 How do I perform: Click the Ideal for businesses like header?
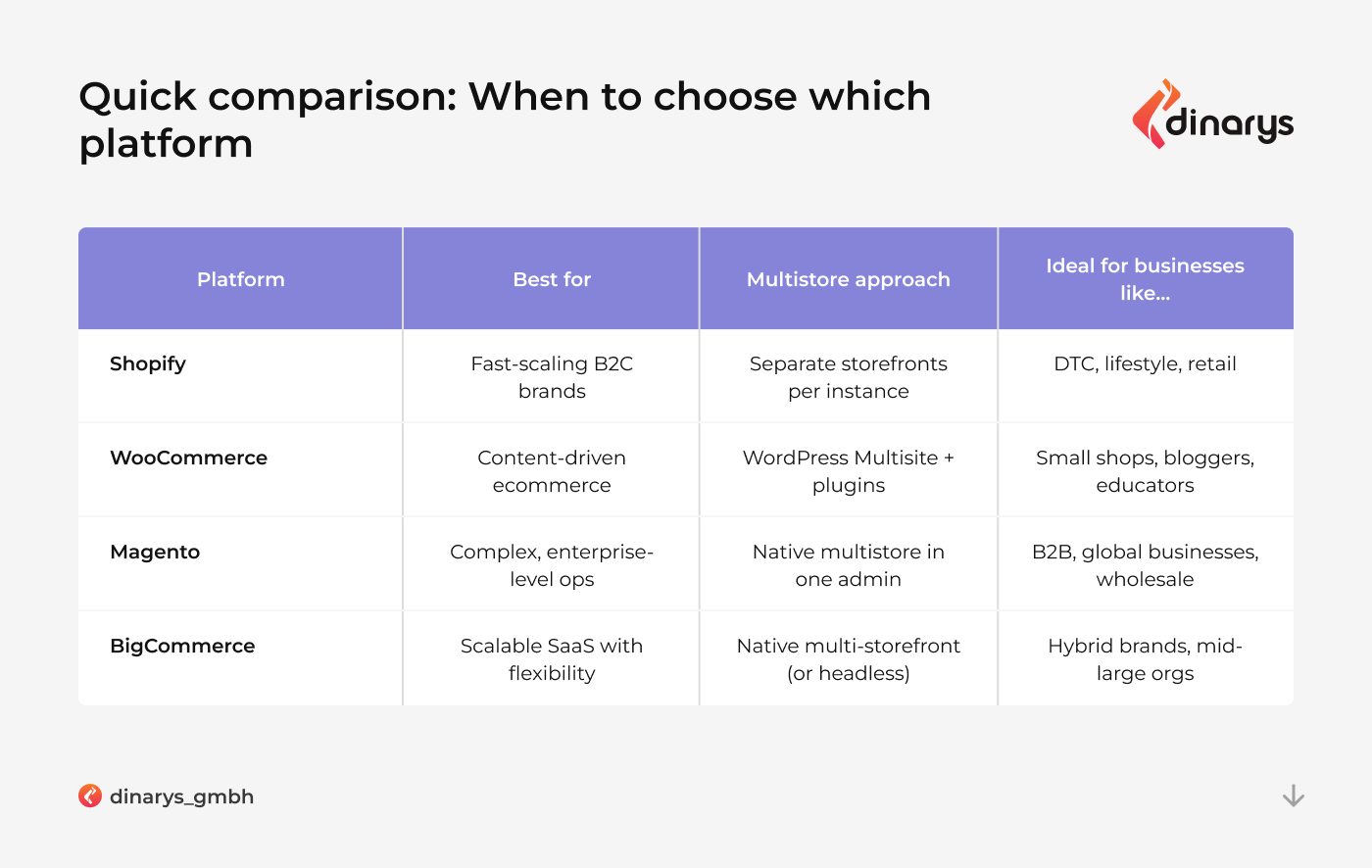click(x=1145, y=279)
